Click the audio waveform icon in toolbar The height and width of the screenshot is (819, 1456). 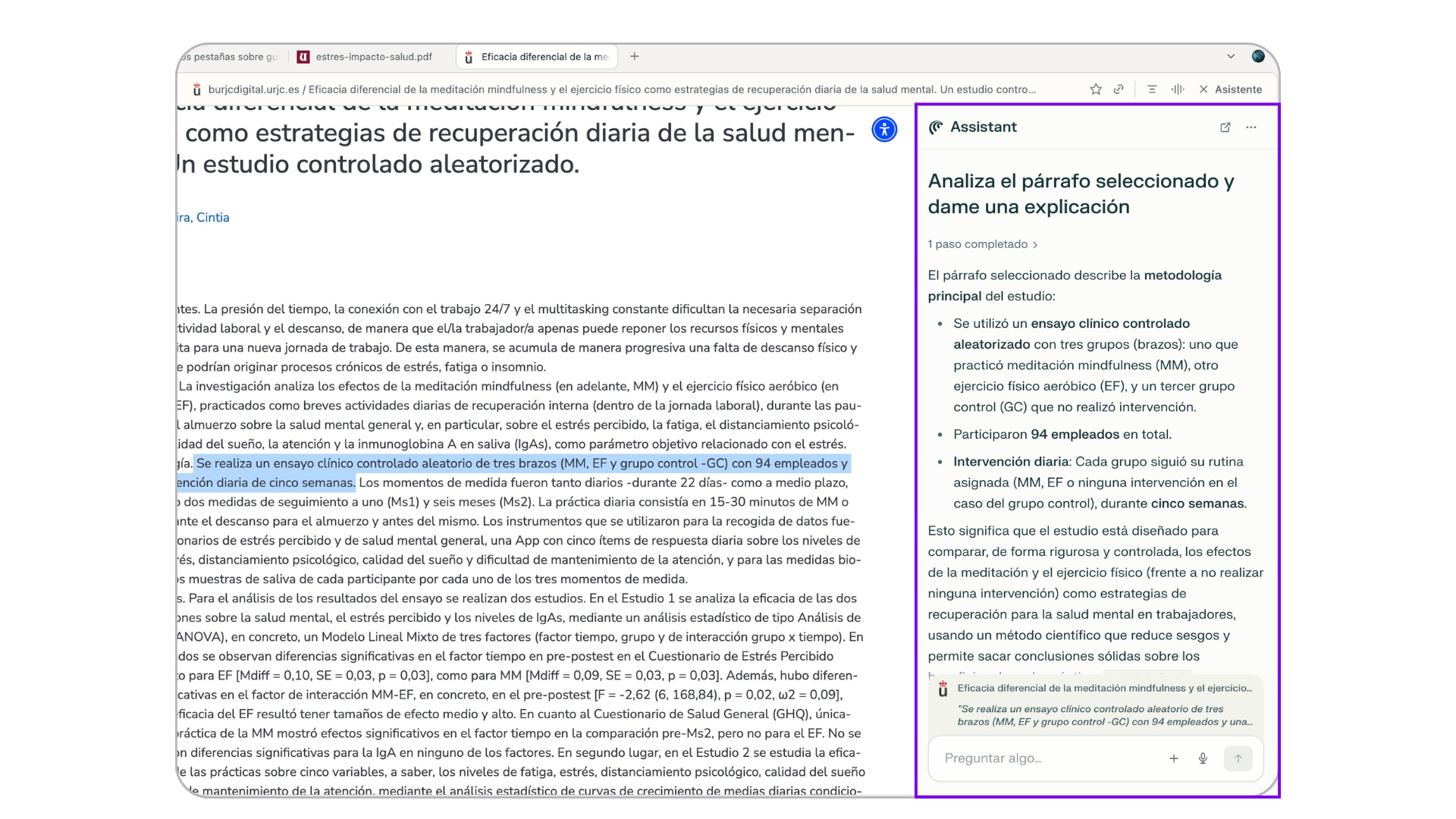point(1178,89)
